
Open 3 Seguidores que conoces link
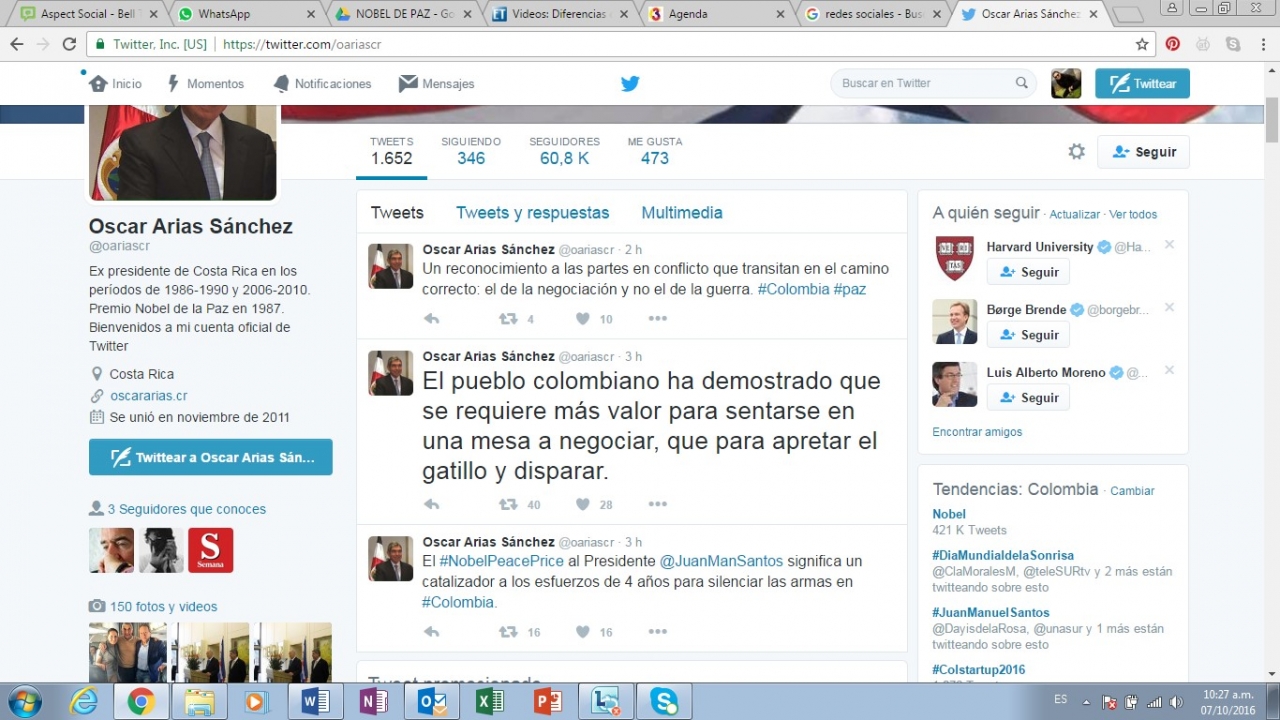click(186, 509)
